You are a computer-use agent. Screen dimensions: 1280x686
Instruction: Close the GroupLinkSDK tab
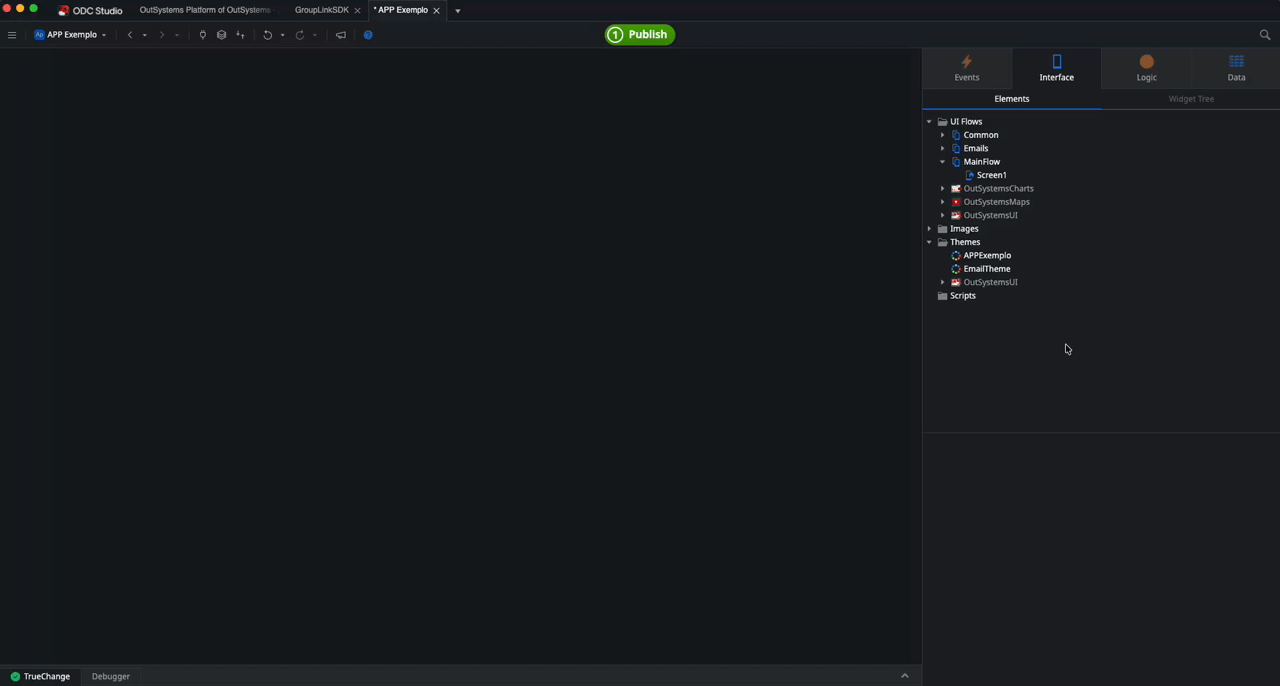[357, 11]
